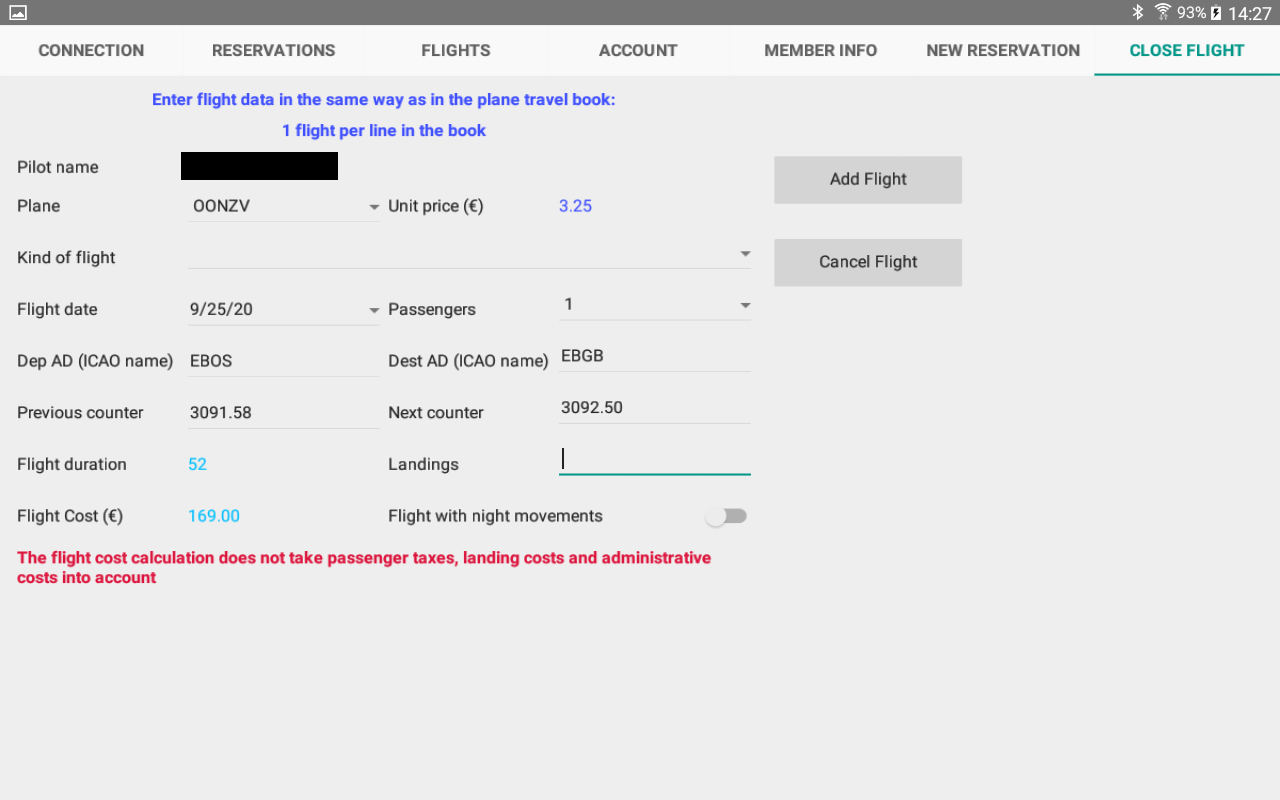Open the Reservations tab

(x=273, y=50)
